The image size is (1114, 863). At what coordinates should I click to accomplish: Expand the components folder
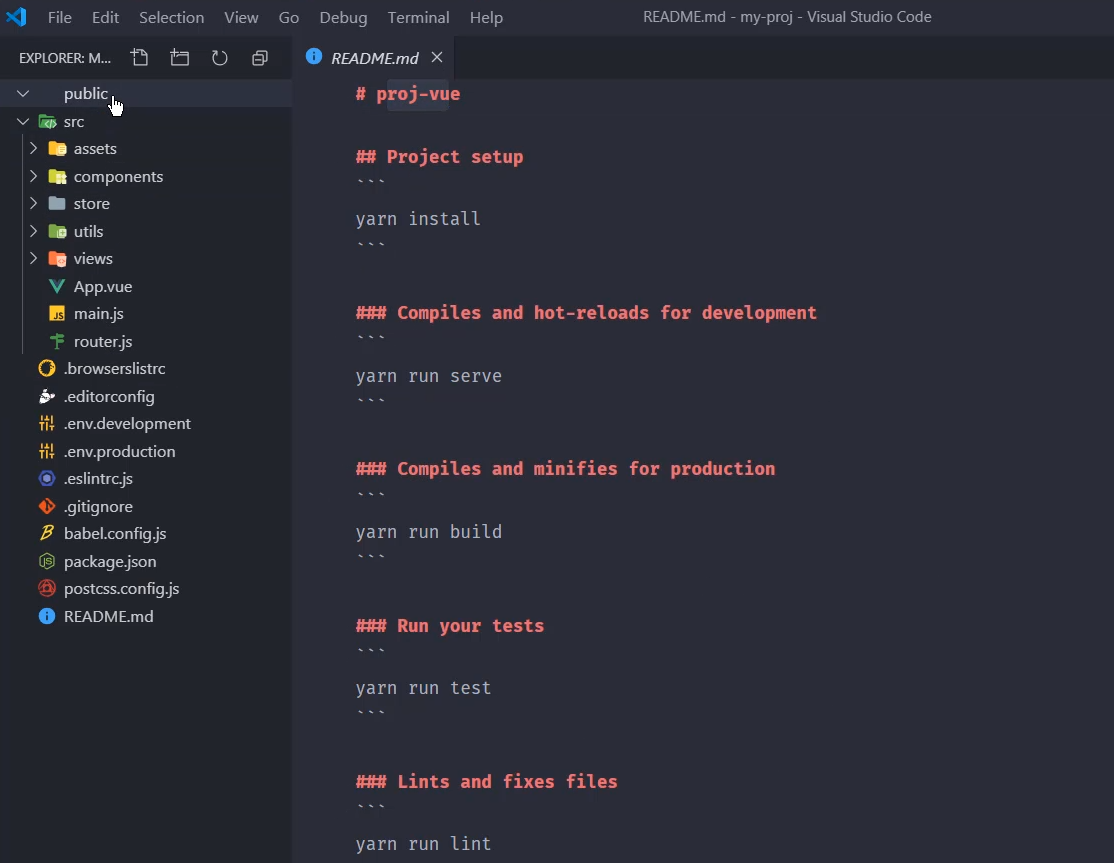coord(33,176)
